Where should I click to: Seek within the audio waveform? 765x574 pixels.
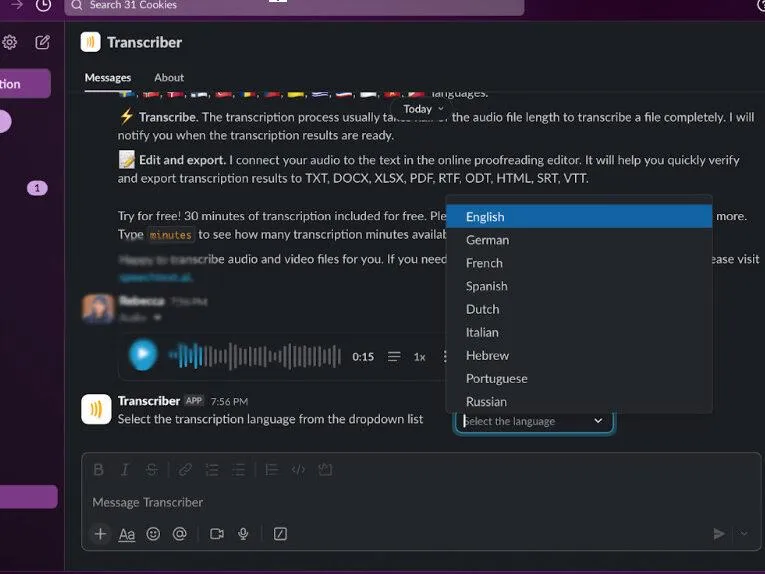coord(255,356)
